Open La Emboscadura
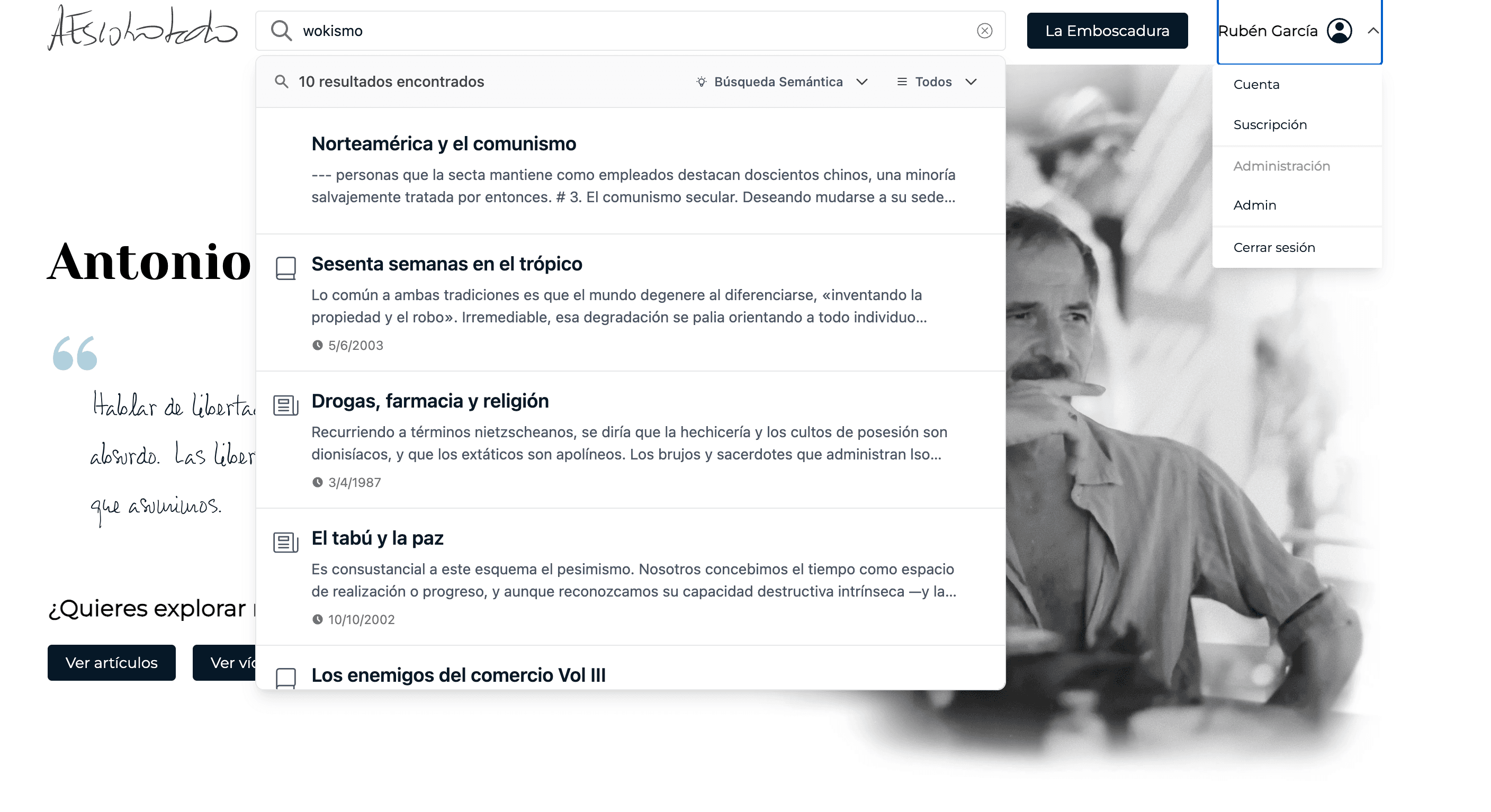The image size is (1491, 812). [1107, 31]
